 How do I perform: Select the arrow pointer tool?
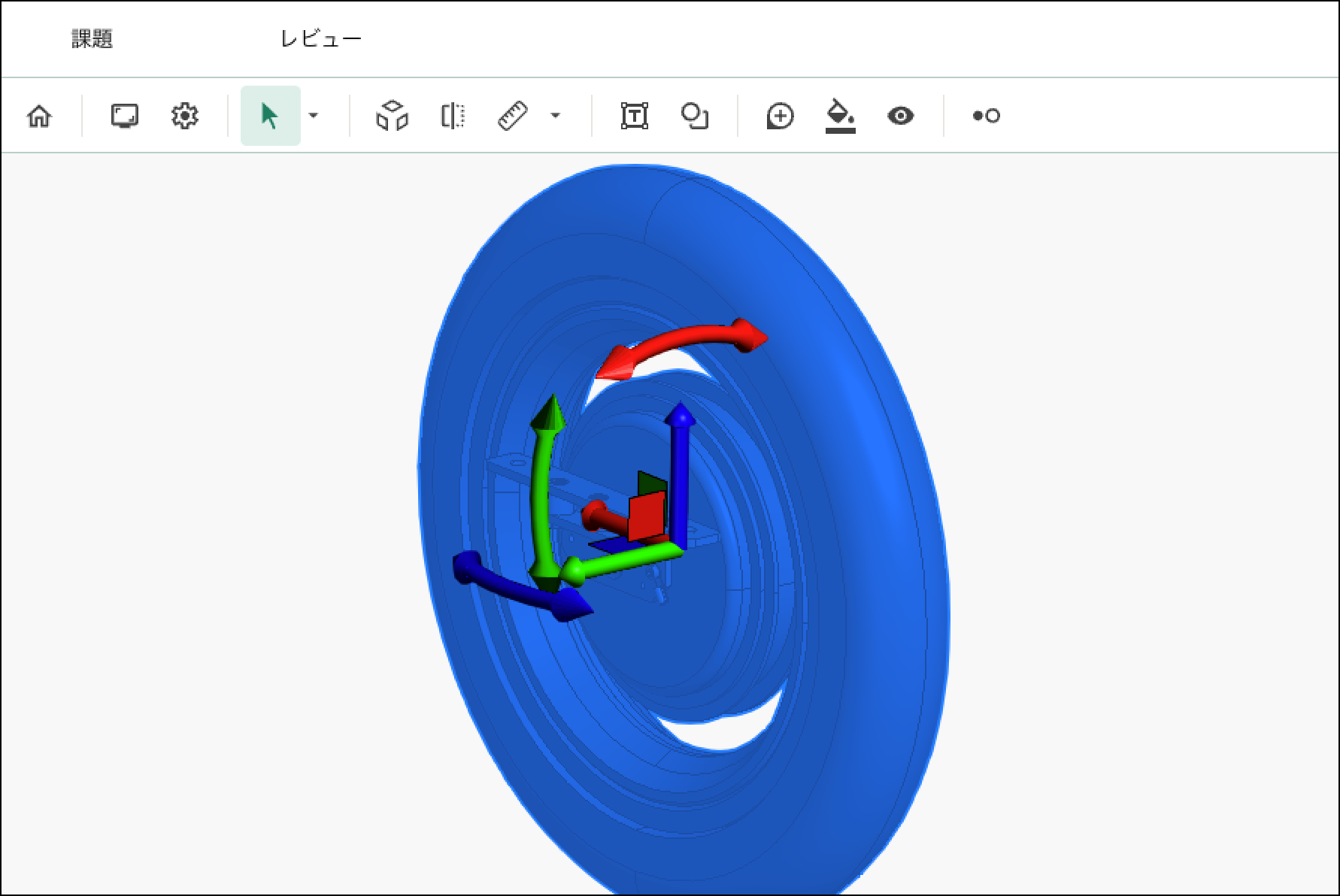pyautogui.click(x=270, y=116)
